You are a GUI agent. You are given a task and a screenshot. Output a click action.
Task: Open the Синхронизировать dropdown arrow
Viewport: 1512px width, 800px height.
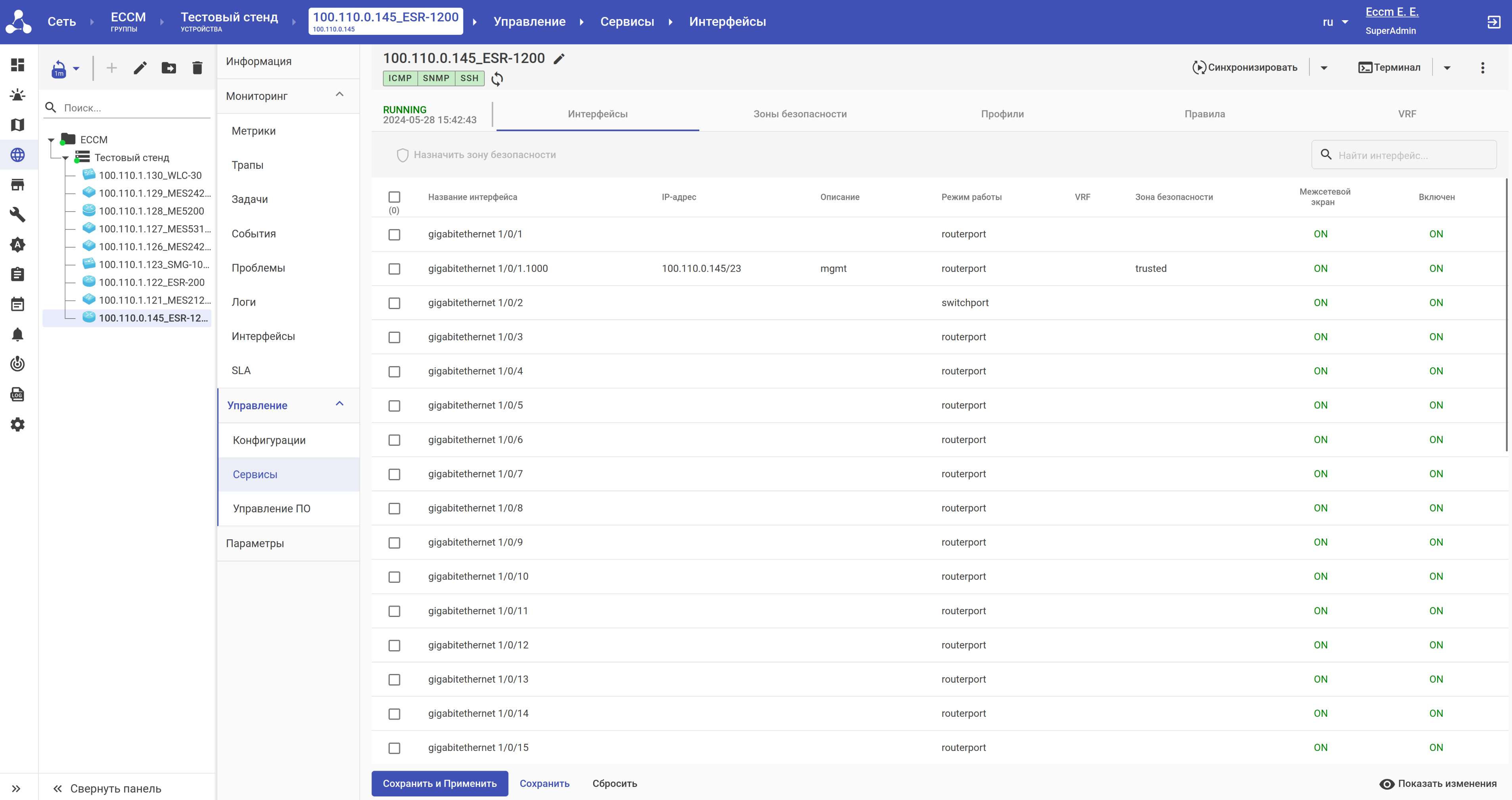(x=1324, y=68)
